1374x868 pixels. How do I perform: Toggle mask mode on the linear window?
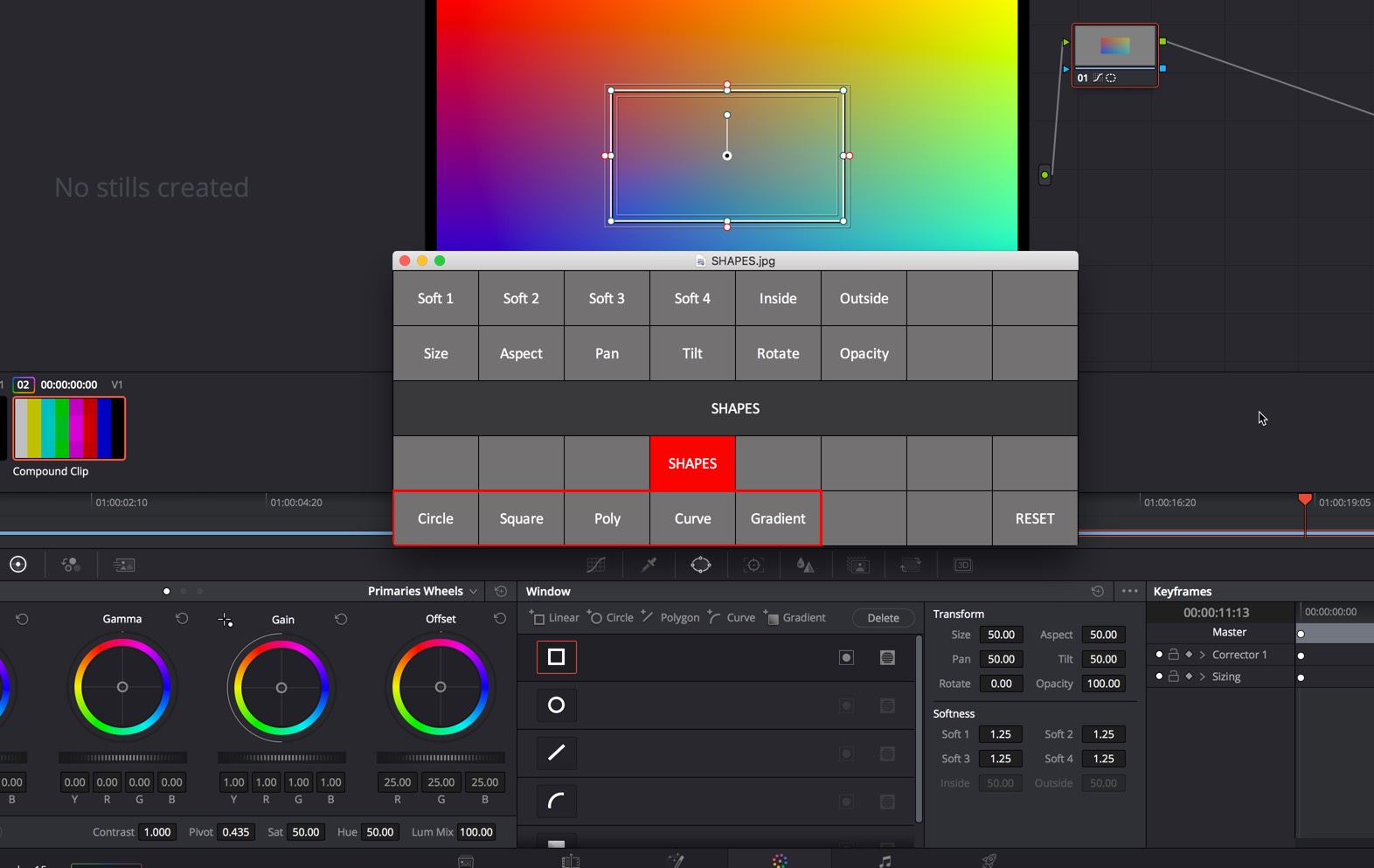[x=887, y=657]
